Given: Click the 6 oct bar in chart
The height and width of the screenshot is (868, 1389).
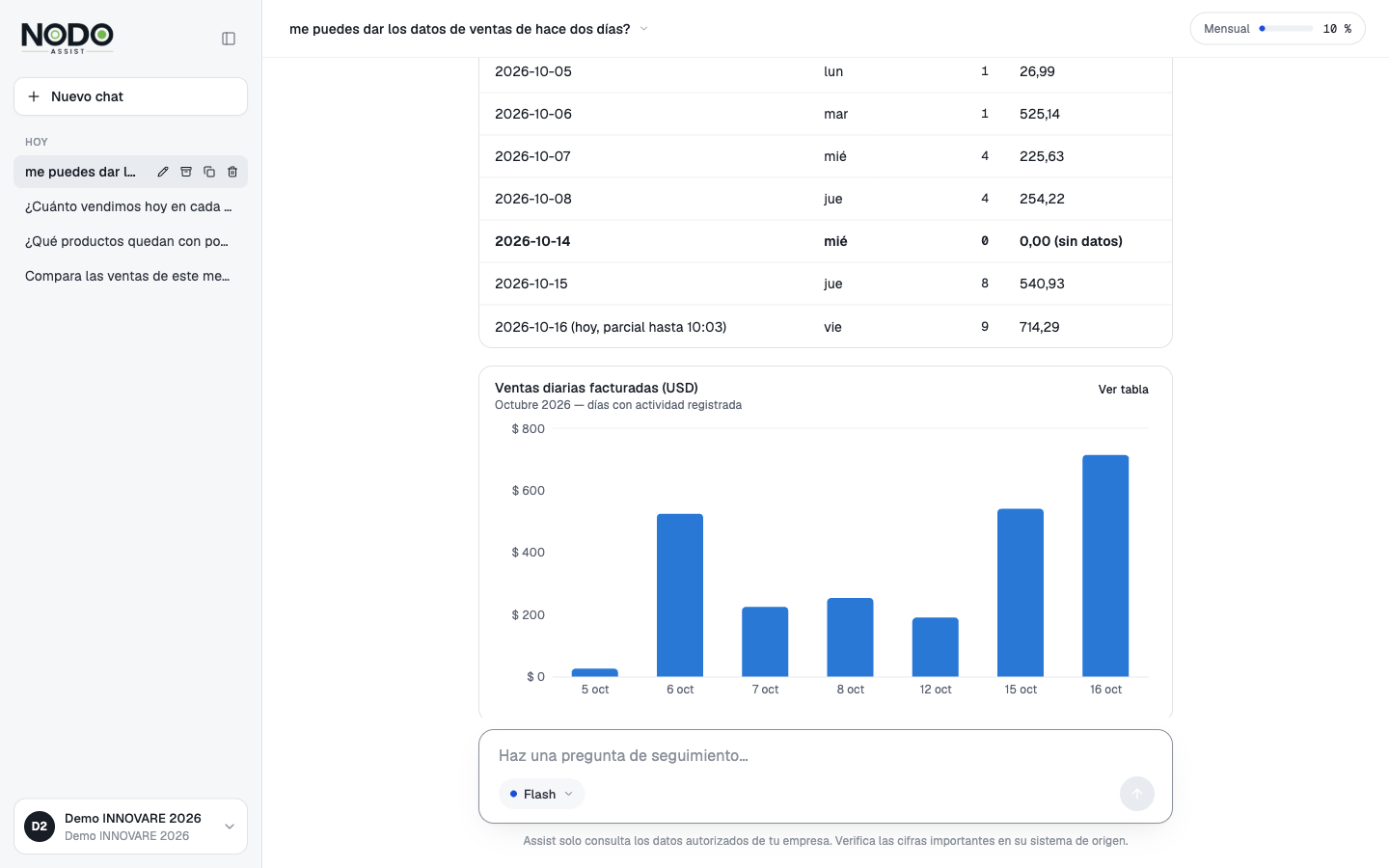Looking at the screenshot, I should (x=680, y=595).
